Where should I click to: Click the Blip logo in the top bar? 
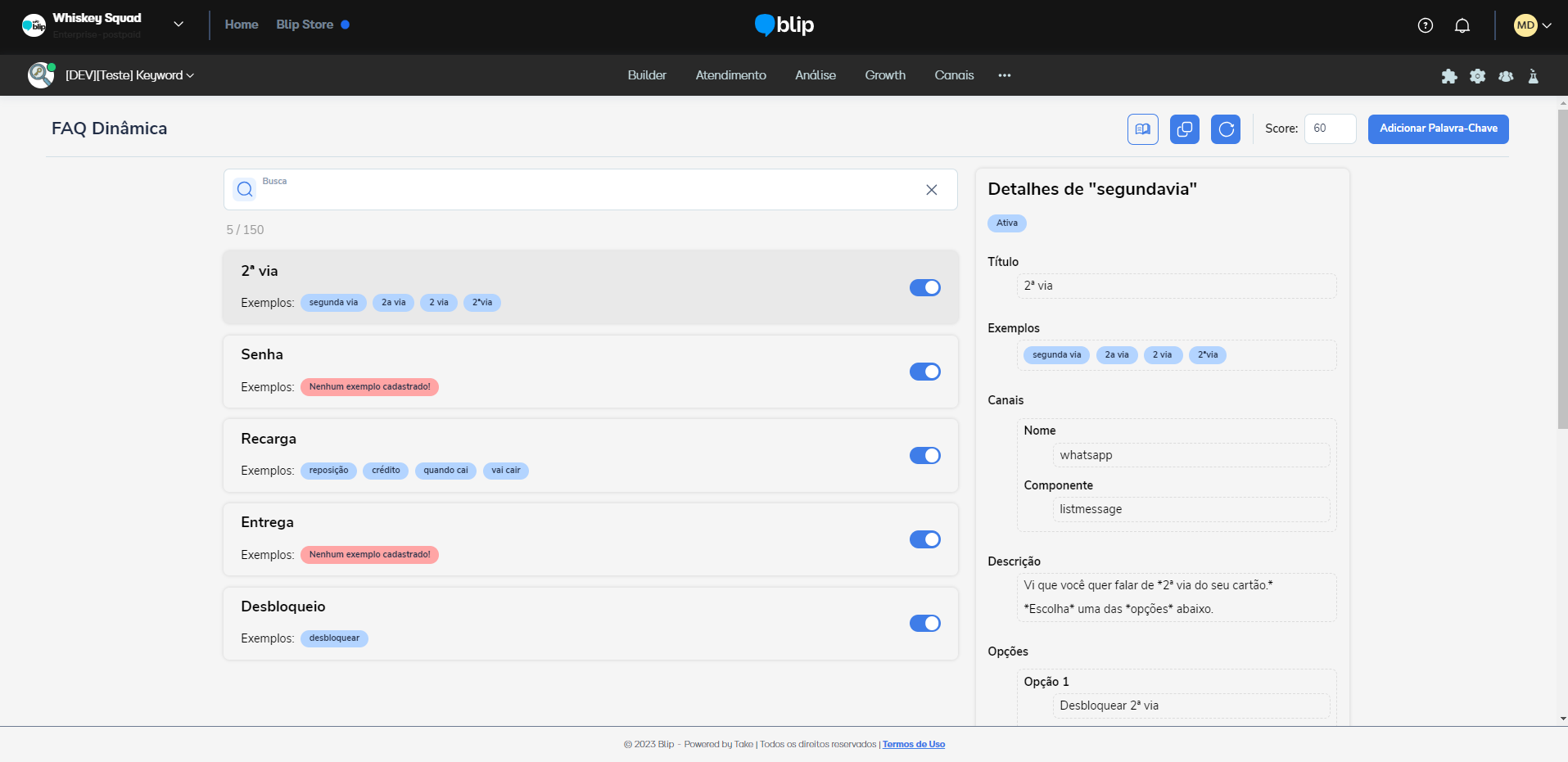(784, 25)
